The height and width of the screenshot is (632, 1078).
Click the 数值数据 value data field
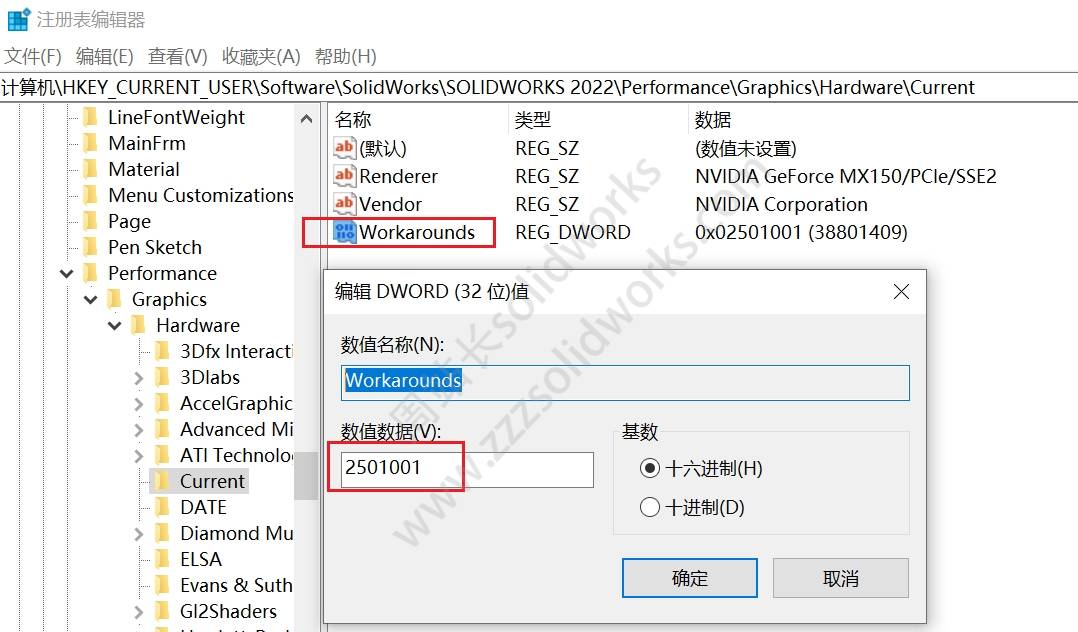(467, 469)
